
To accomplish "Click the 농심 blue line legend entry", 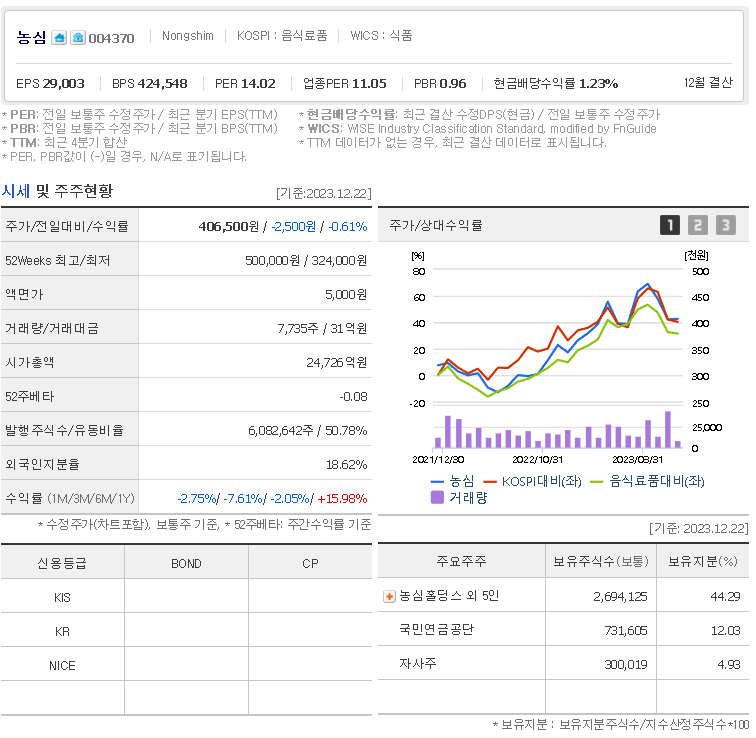I will (x=452, y=481).
